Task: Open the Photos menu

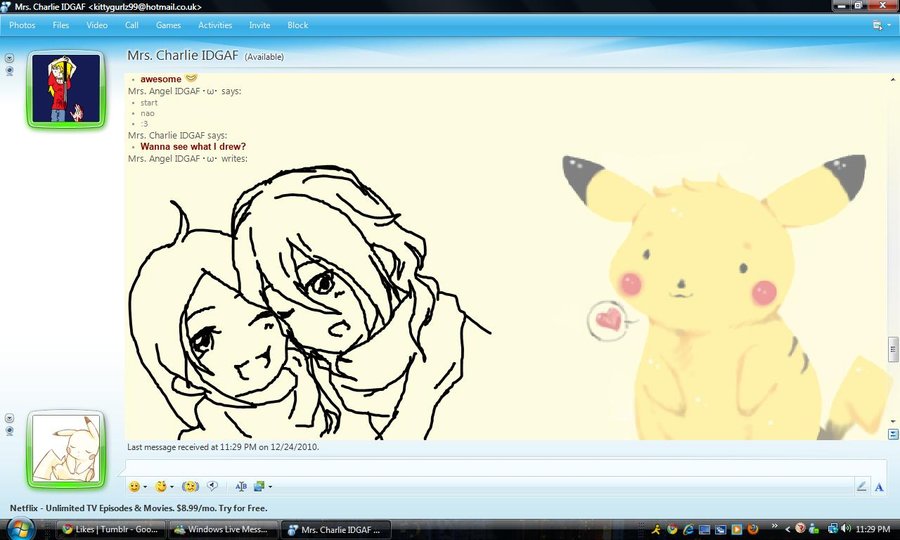Action: point(22,25)
